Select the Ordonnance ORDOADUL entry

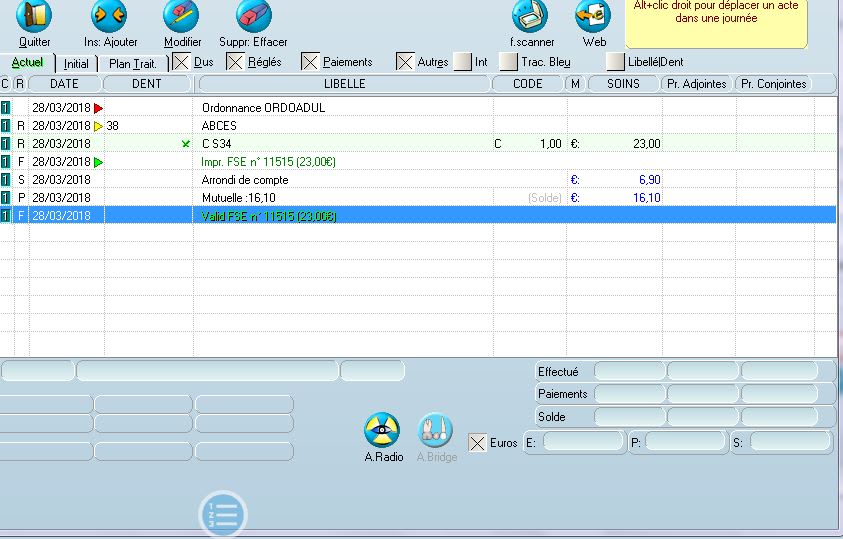[x=263, y=108]
